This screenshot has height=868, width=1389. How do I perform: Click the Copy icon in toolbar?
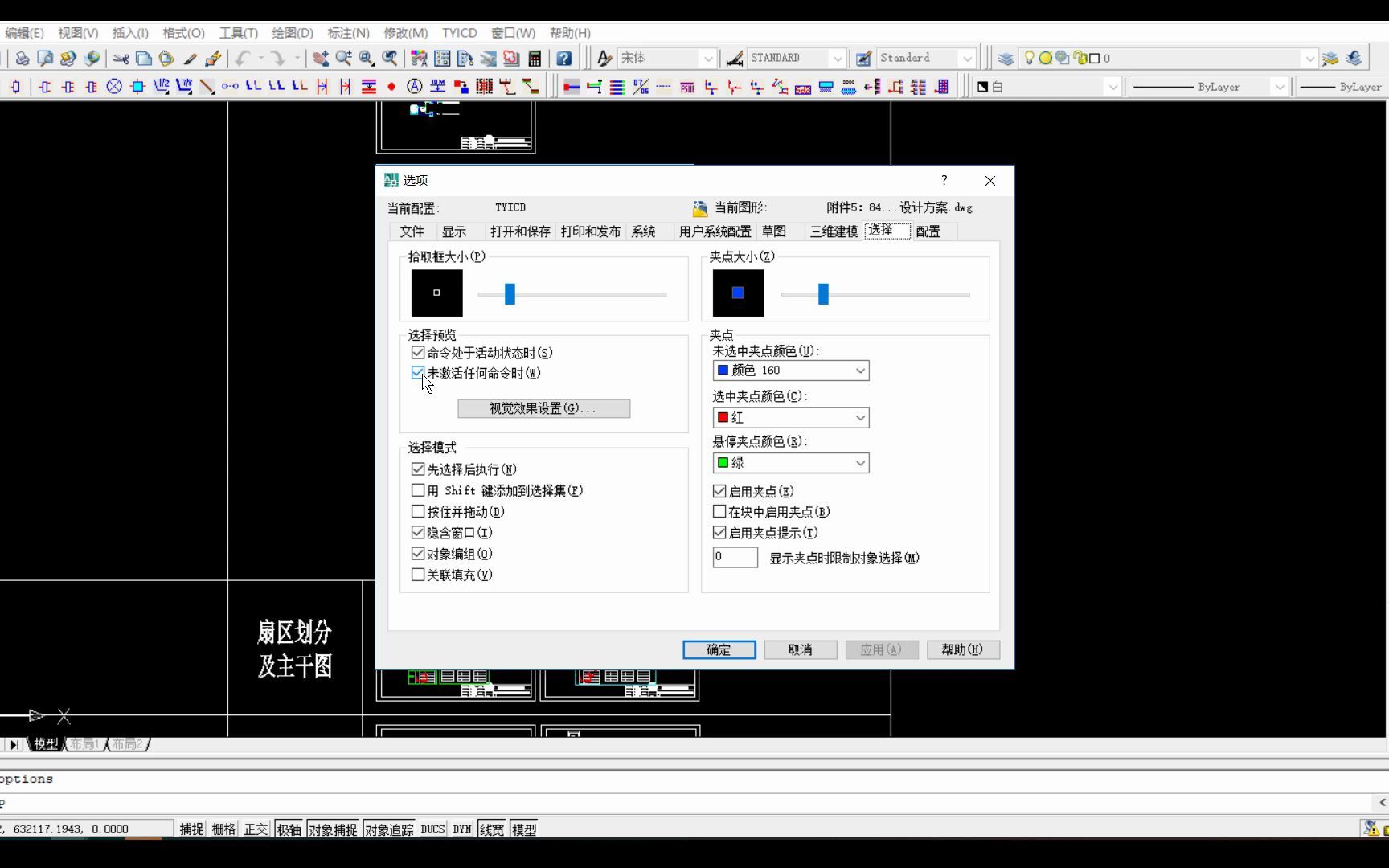(x=144, y=58)
